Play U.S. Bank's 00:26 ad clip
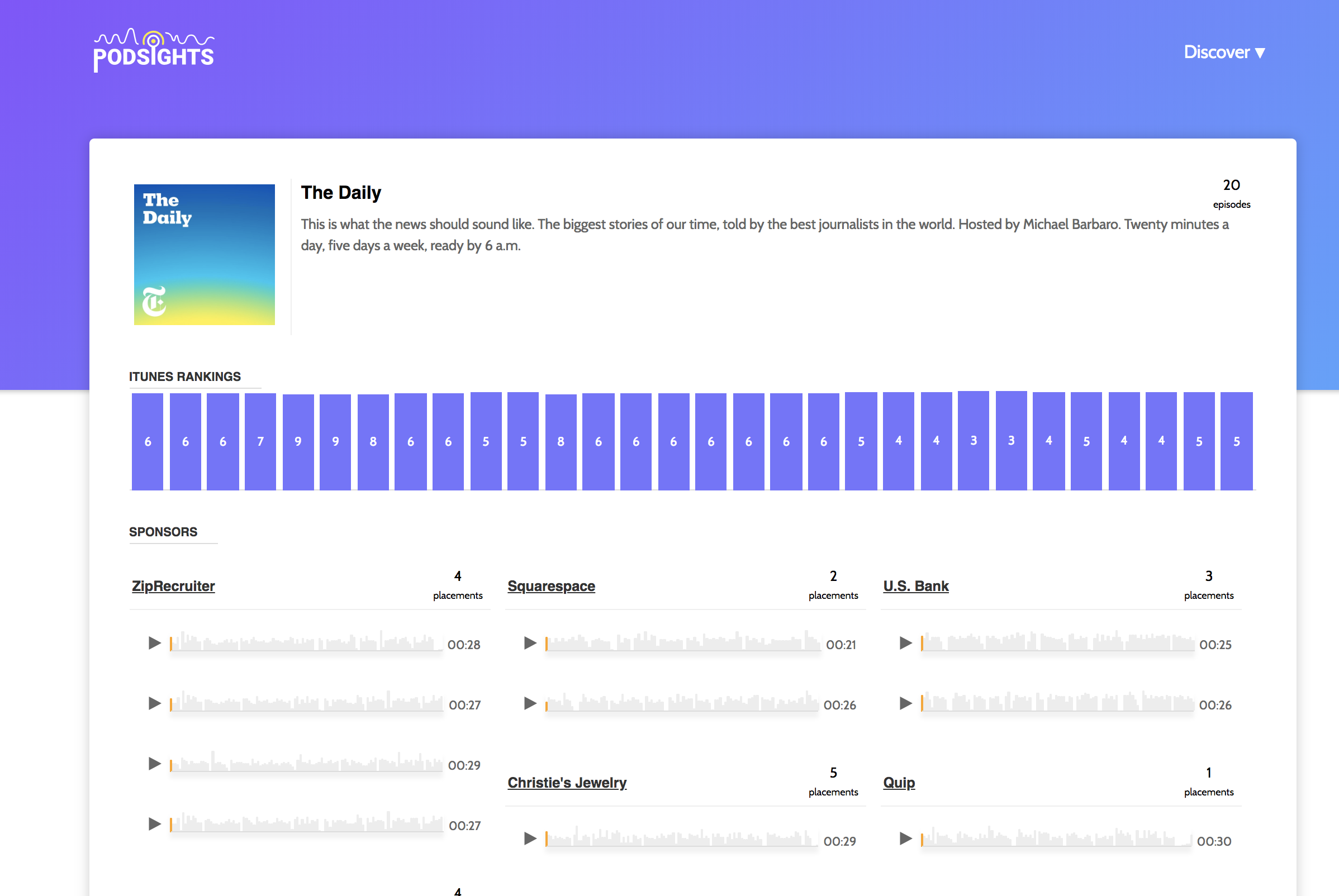The image size is (1339, 896). pos(905,703)
